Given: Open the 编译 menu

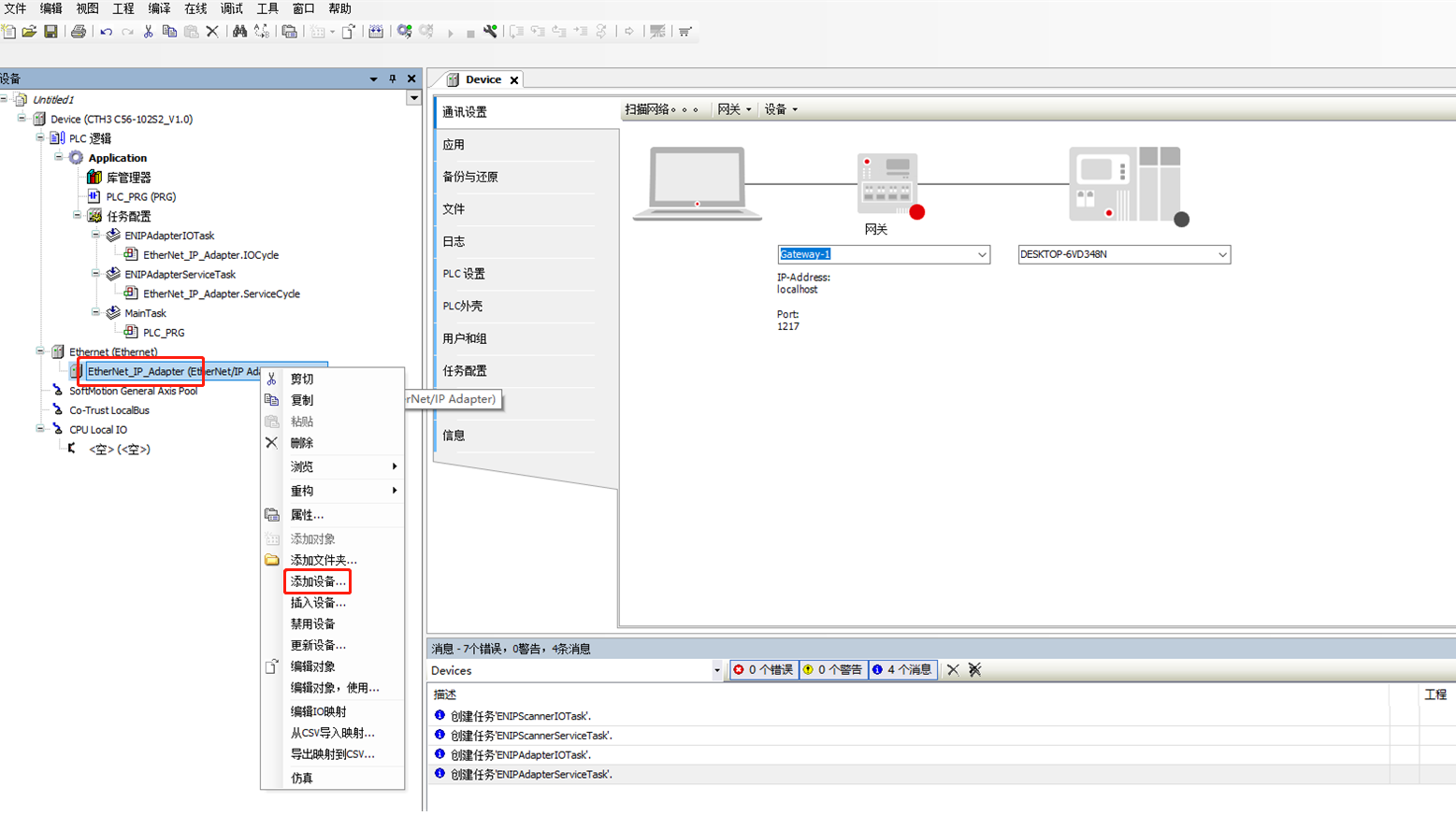Looking at the screenshot, I should [x=159, y=8].
